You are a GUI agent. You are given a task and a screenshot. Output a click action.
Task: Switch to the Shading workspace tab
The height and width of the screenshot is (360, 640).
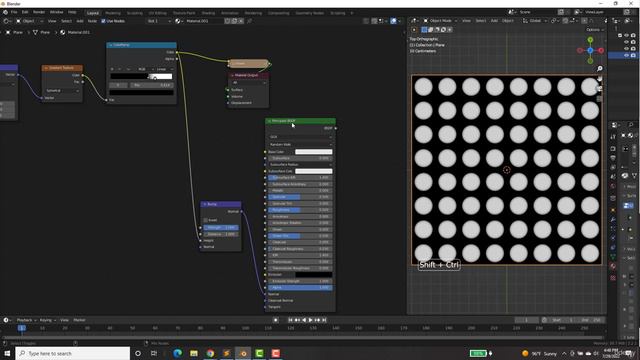(x=208, y=13)
